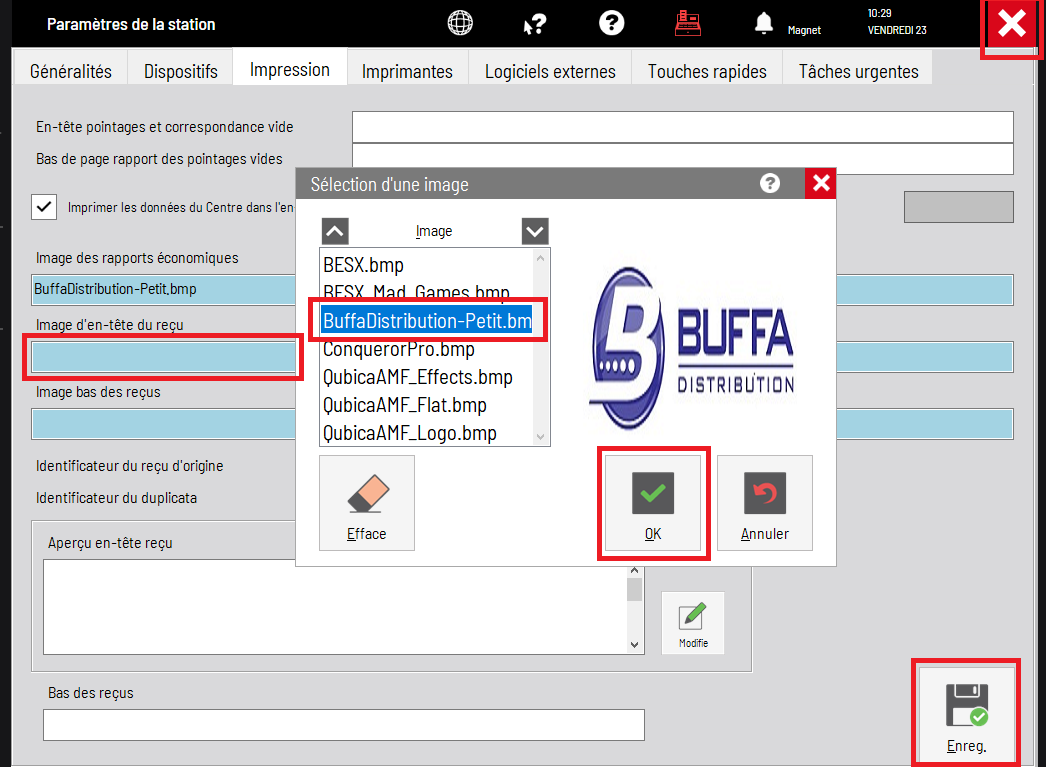1046x767 pixels.
Task: Click the Image column header label
Action: coord(434,231)
